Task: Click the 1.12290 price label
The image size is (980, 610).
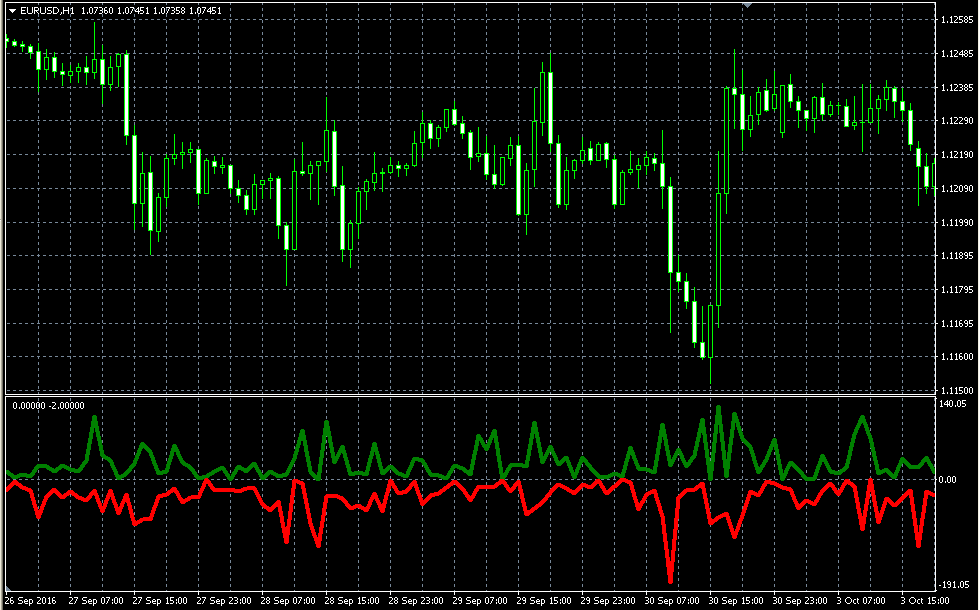Action: (957, 121)
